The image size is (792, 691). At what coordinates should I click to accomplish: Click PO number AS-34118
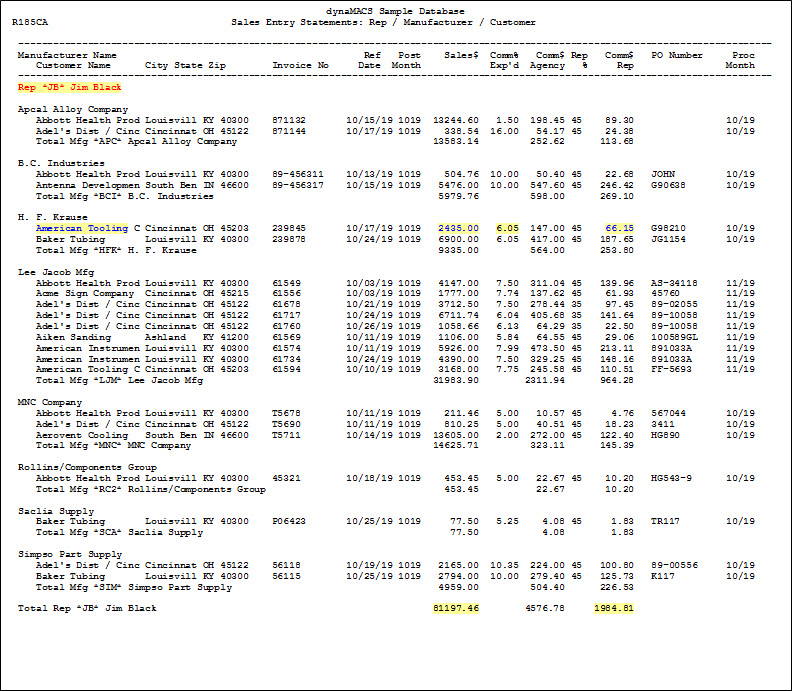click(x=674, y=283)
